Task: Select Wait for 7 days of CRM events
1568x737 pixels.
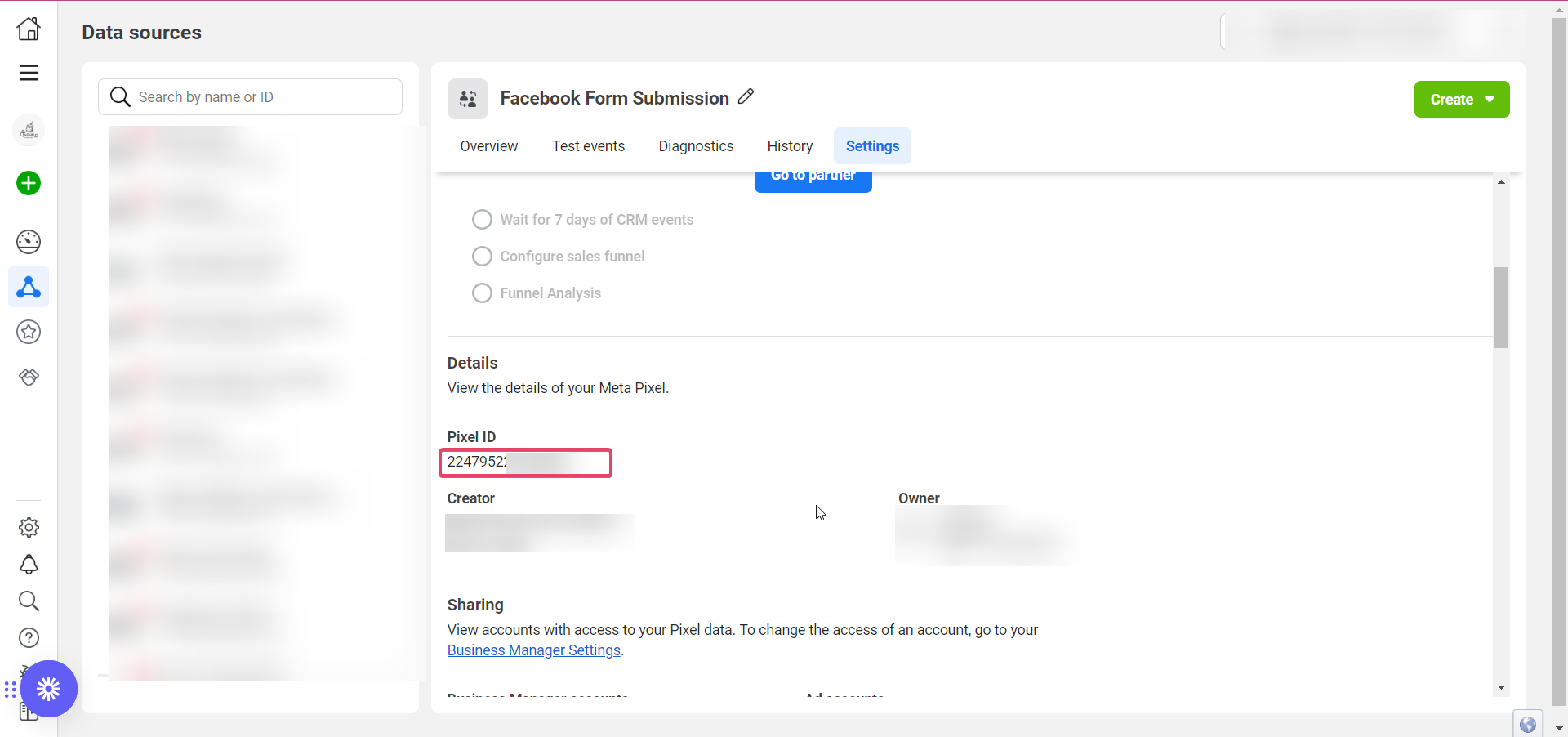Action: point(482,220)
